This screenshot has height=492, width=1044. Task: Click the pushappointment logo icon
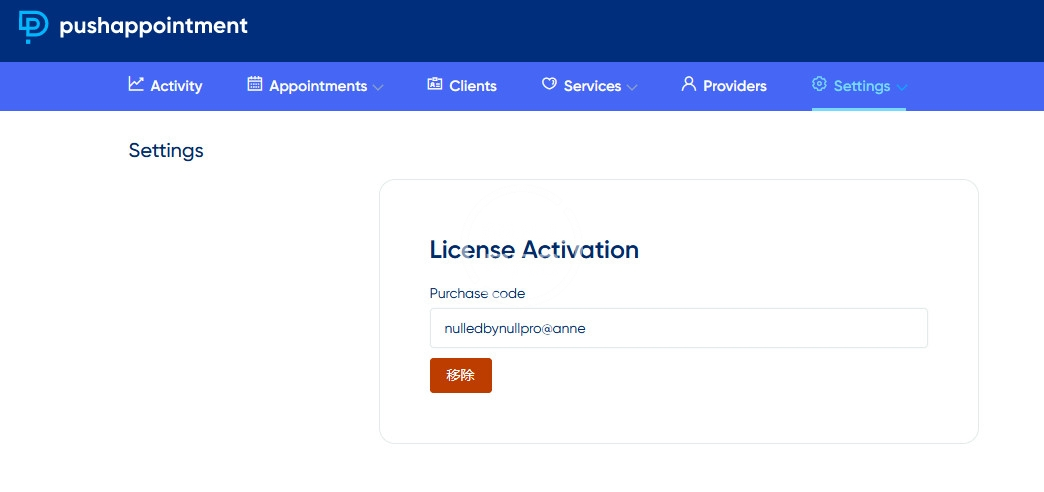point(33,27)
